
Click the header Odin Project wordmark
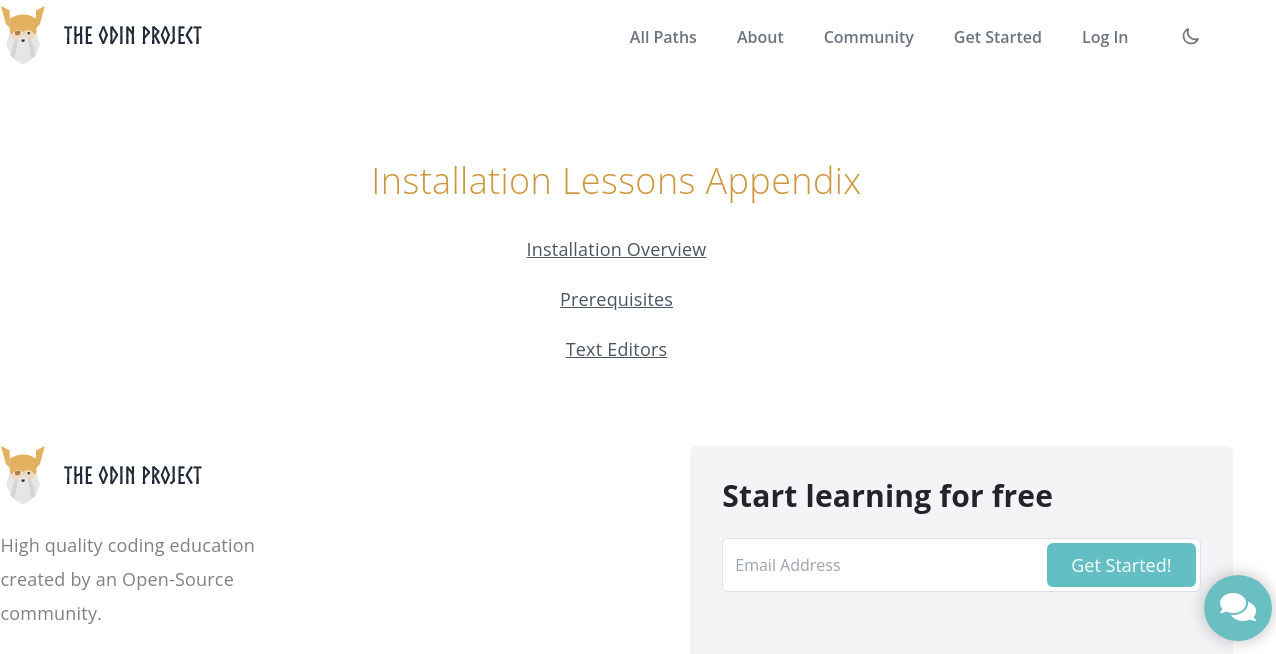132,35
